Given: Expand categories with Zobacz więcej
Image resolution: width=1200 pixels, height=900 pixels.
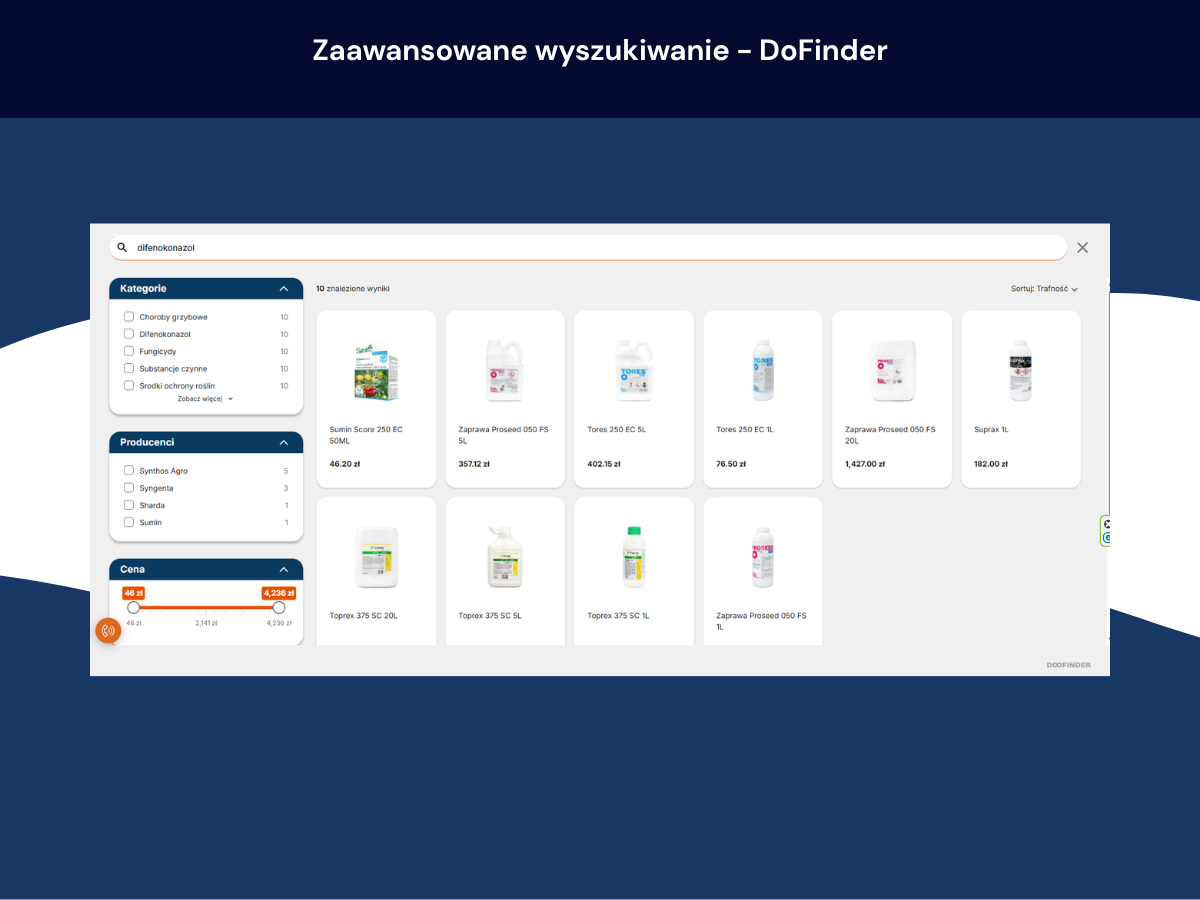Looking at the screenshot, I should 205,398.
